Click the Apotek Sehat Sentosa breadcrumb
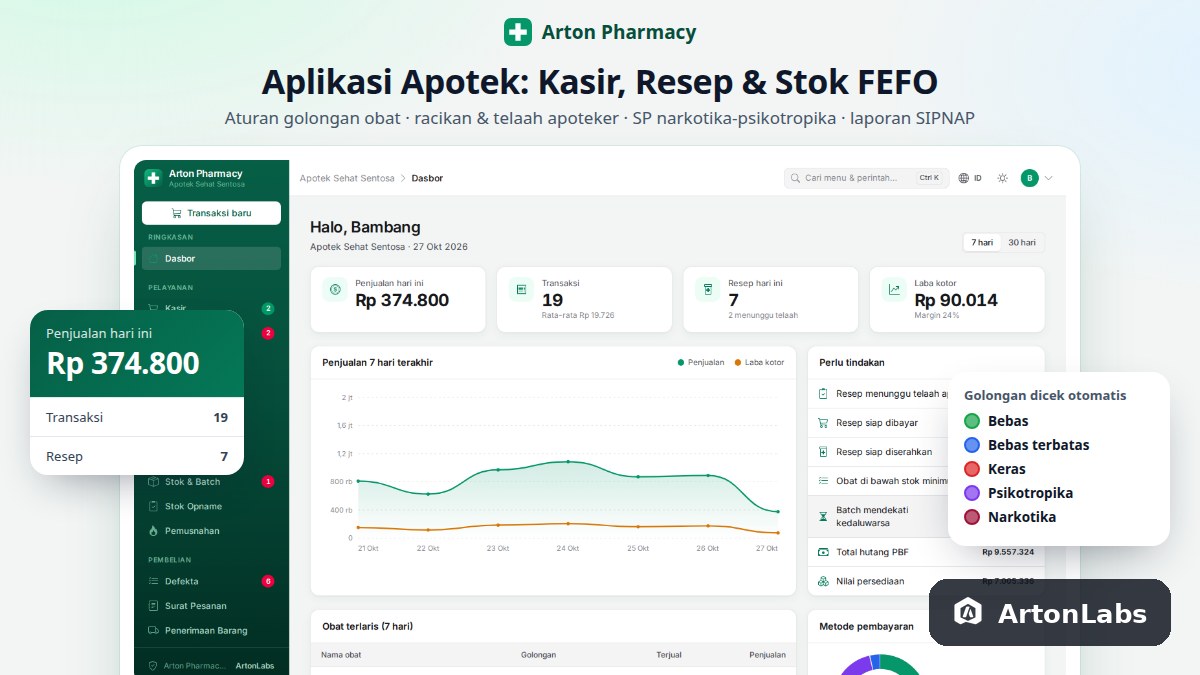1200x675 pixels. click(x=347, y=178)
